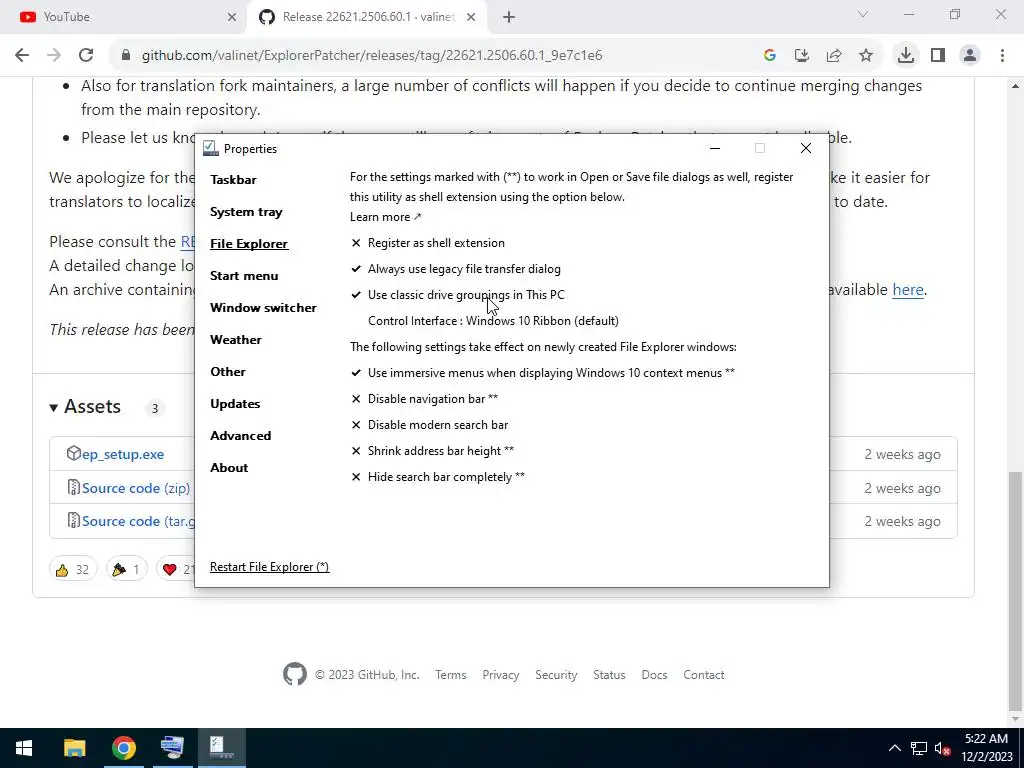The height and width of the screenshot is (768, 1024).
Task: Open the 'here' archive link
Action: [908, 290]
